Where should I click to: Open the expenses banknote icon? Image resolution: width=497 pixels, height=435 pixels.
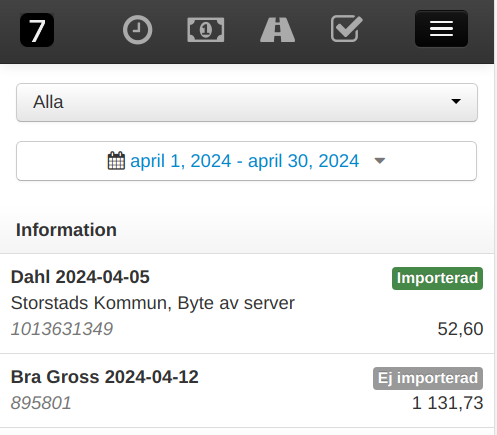[206, 30]
